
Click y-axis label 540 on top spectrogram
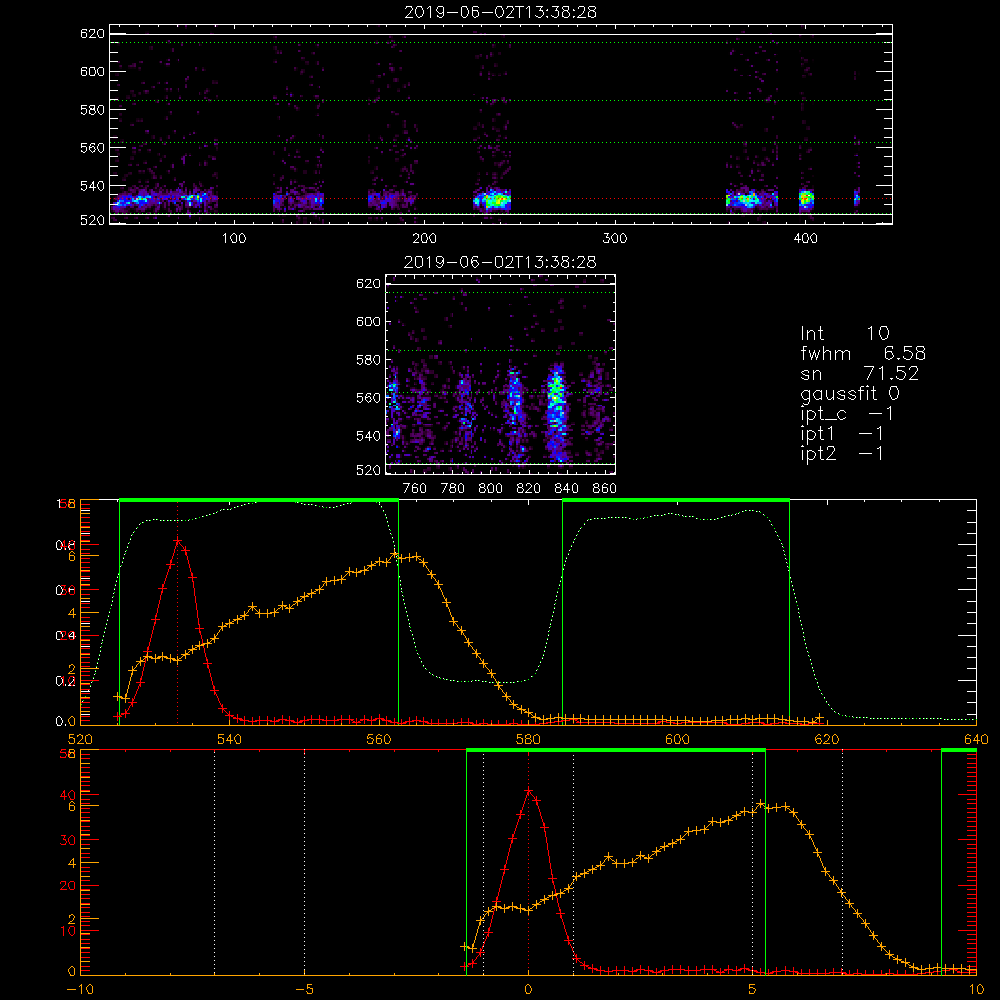coord(92,186)
